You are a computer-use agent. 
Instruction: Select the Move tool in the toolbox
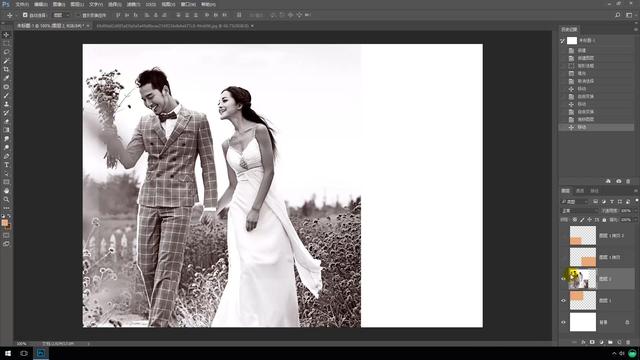[x=6, y=35]
